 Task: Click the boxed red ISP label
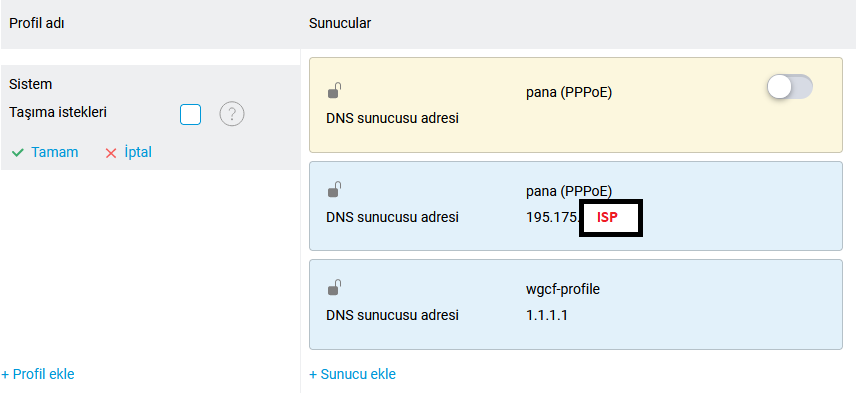(x=611, y=218)
